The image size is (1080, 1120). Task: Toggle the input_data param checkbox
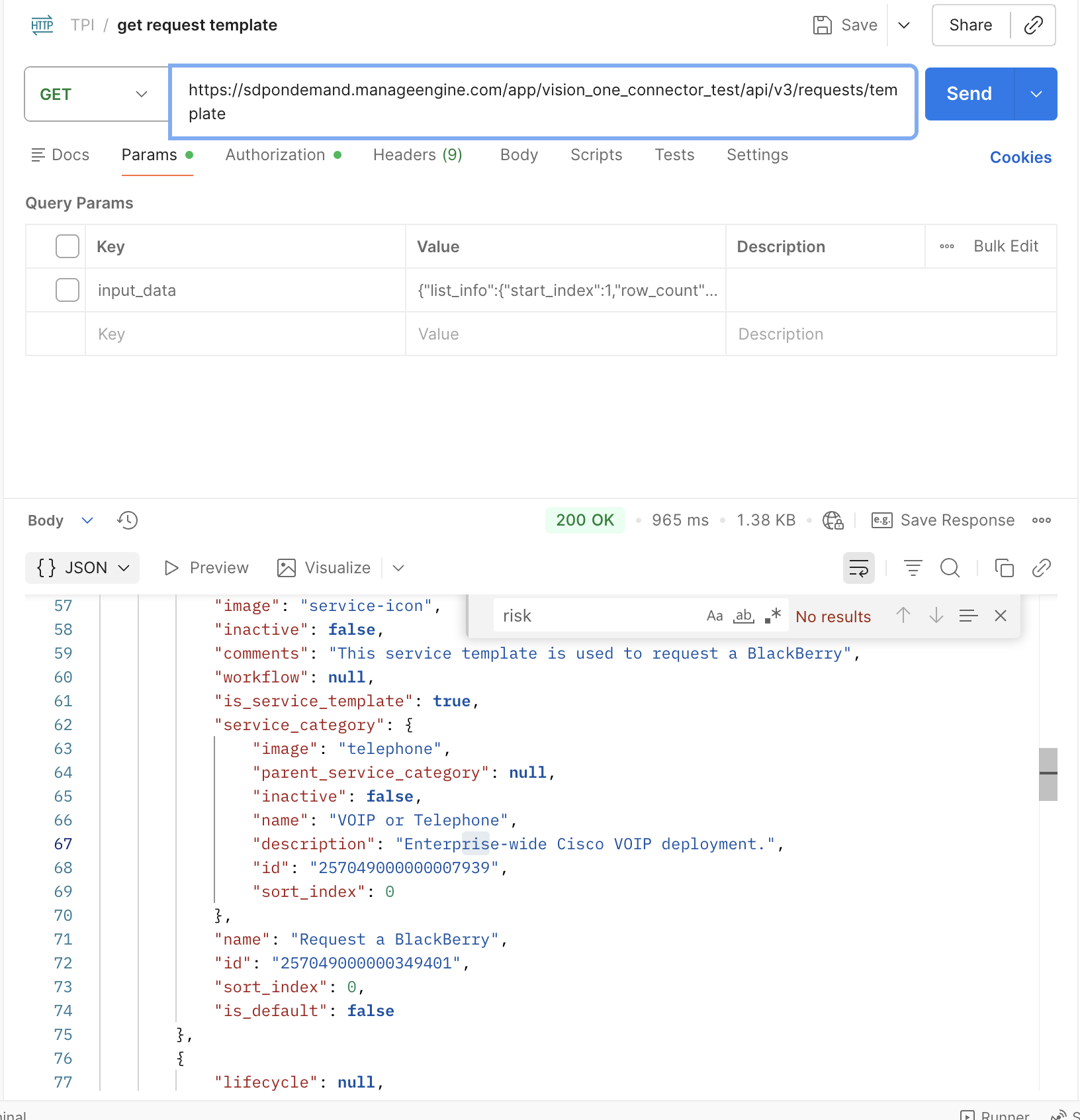pyautogui.click(x=67, y=290)
